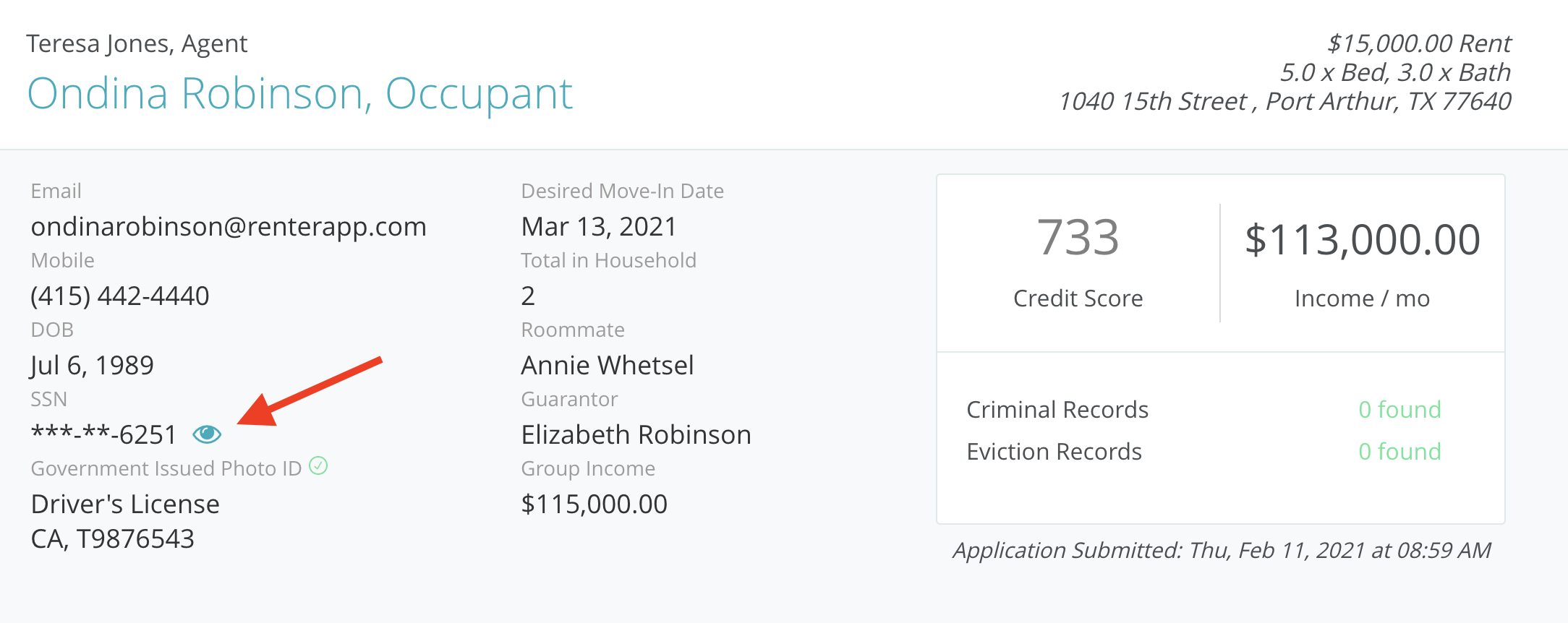Select the license number CA, T9876543
Screen dimensions: 1568x623
click(x=113, y=539)
